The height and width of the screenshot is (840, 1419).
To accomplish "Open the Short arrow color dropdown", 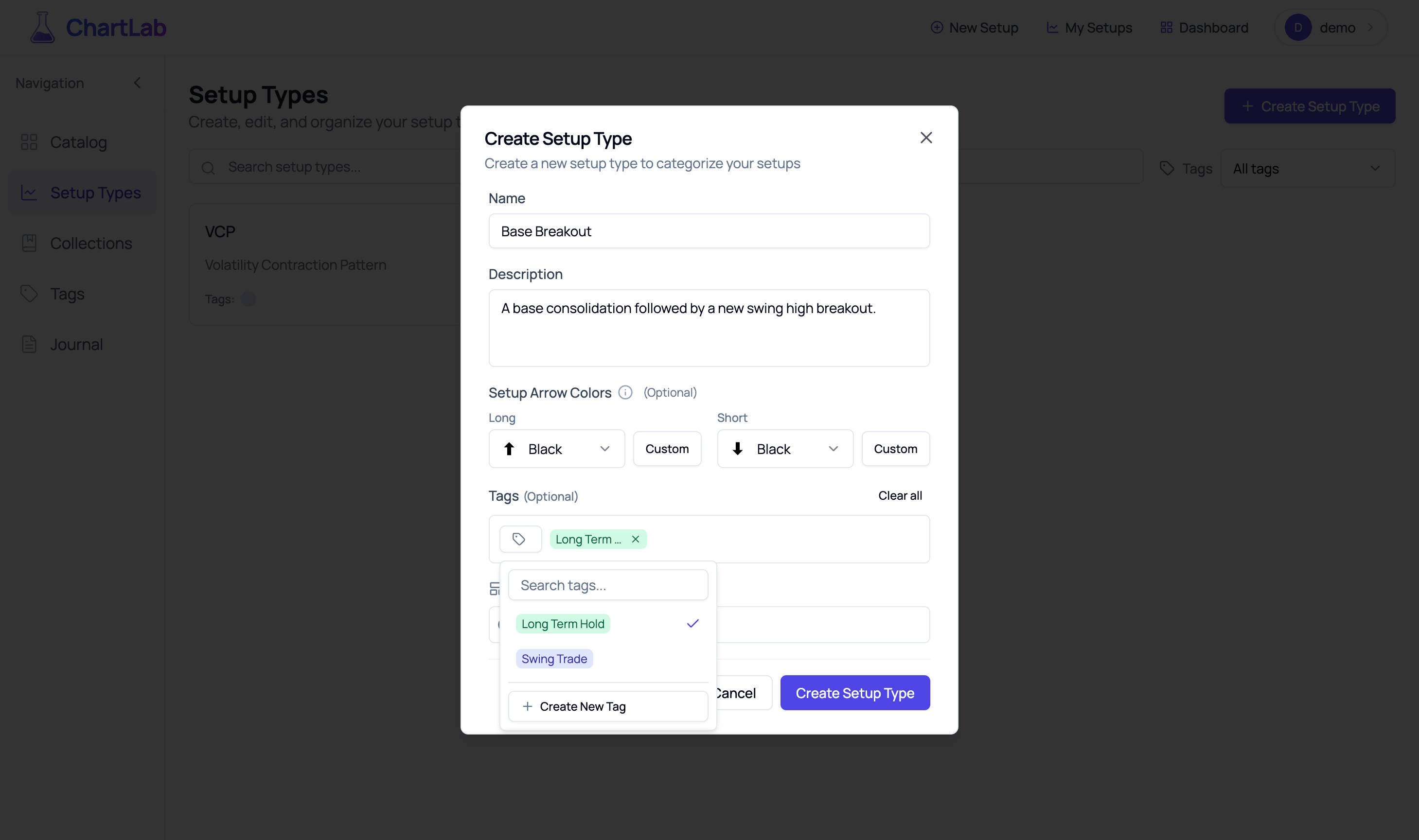I will click(x=785, y=449).
